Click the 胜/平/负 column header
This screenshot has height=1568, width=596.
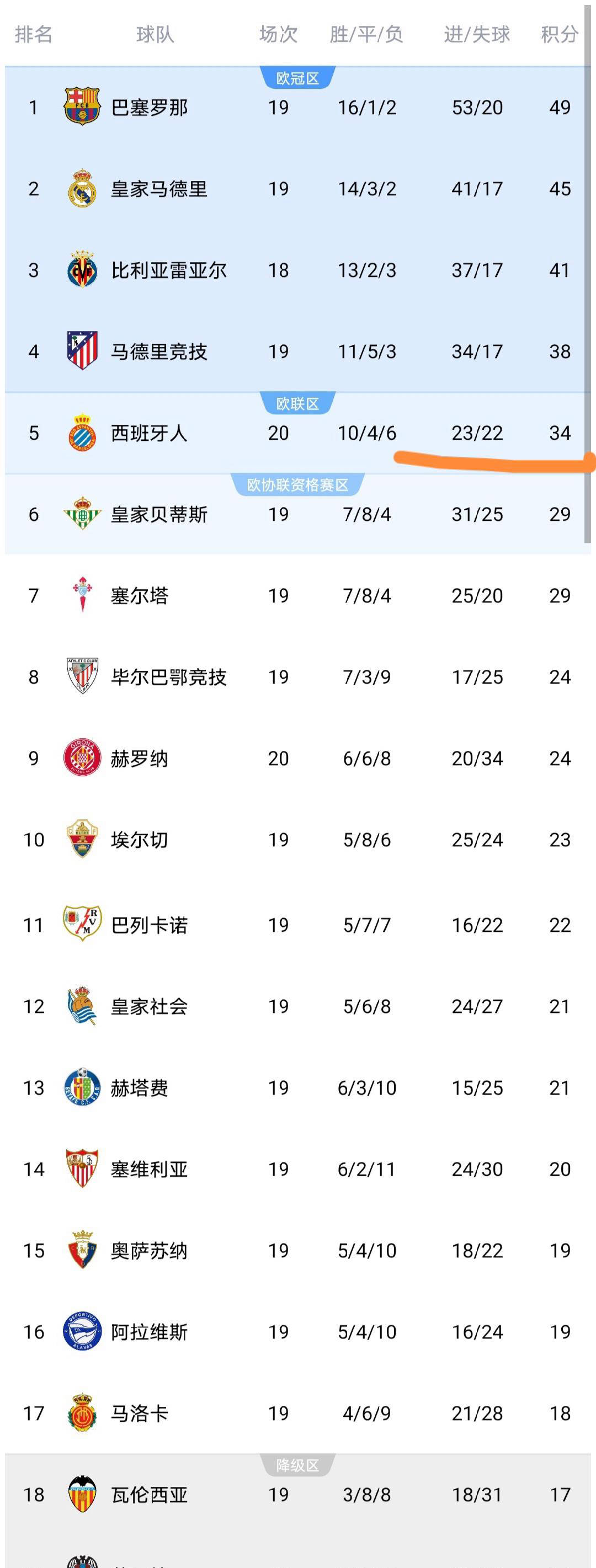[x=366, y=34]
